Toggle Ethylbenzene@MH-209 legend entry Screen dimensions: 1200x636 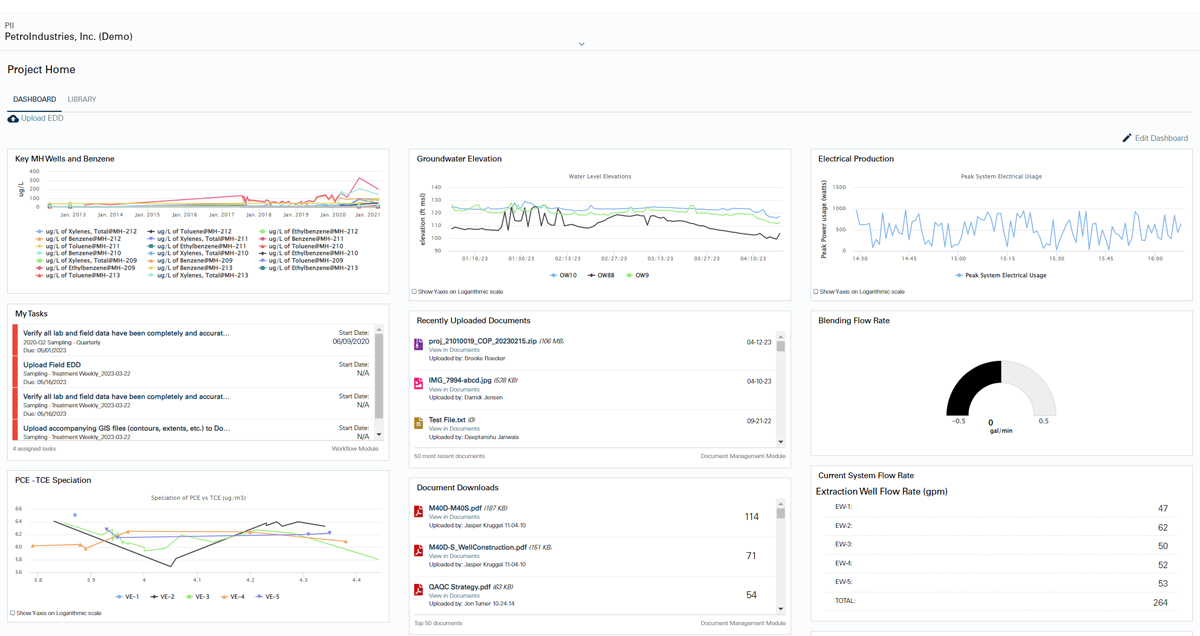85,268
